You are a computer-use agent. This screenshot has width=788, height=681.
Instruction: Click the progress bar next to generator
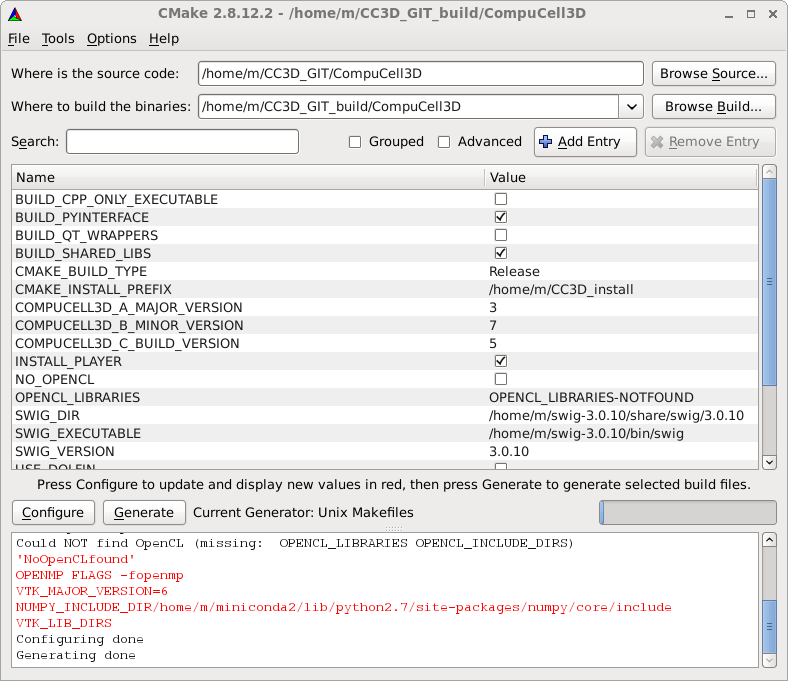pos(687,512)
